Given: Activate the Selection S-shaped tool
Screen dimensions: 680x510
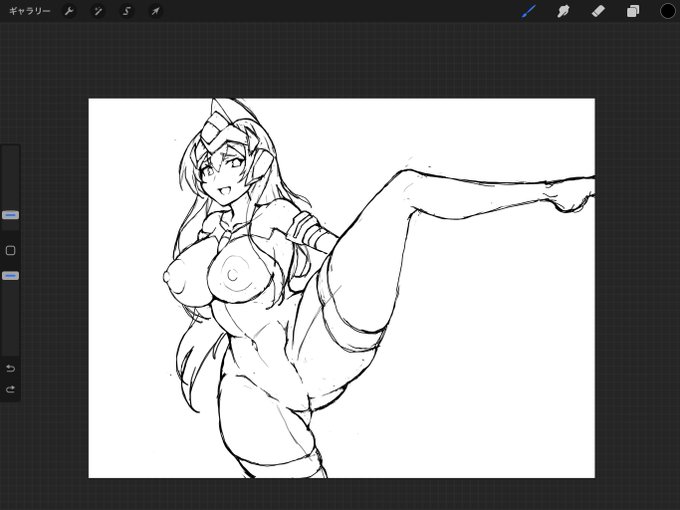Looking at the screenshot, I should [x=127, y=11].
